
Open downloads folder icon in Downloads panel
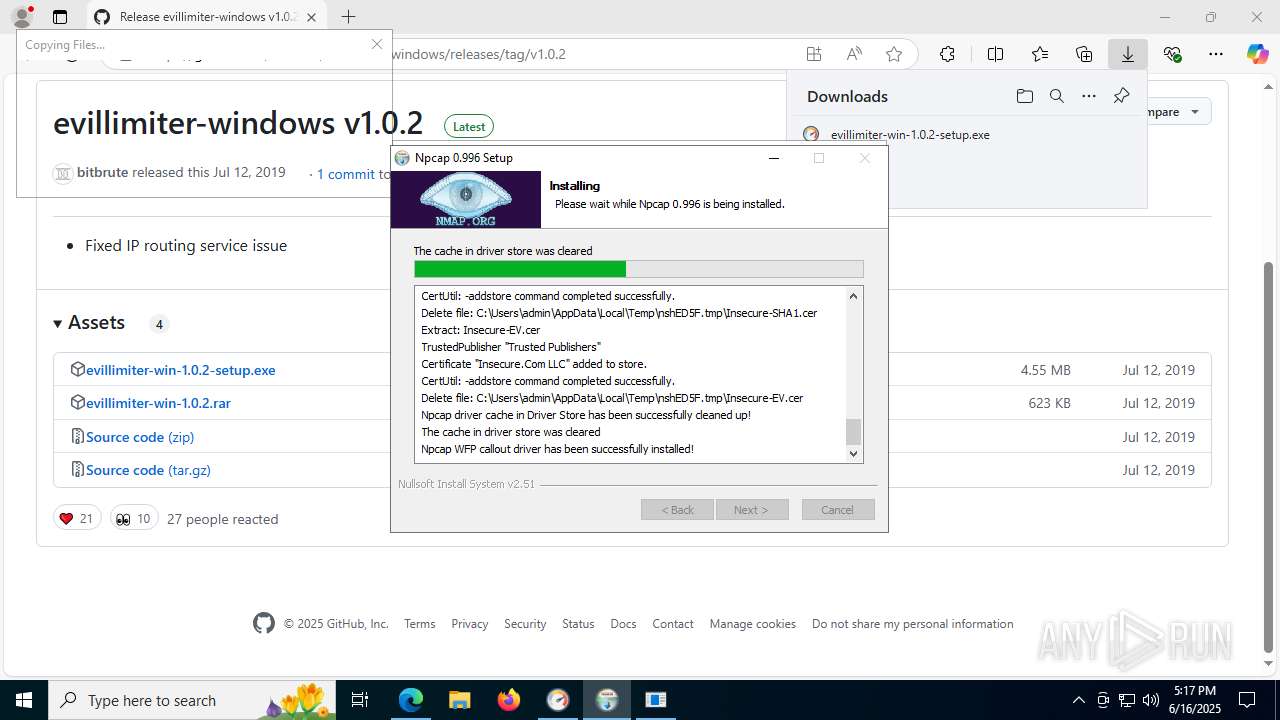(x=1025, y=96)
